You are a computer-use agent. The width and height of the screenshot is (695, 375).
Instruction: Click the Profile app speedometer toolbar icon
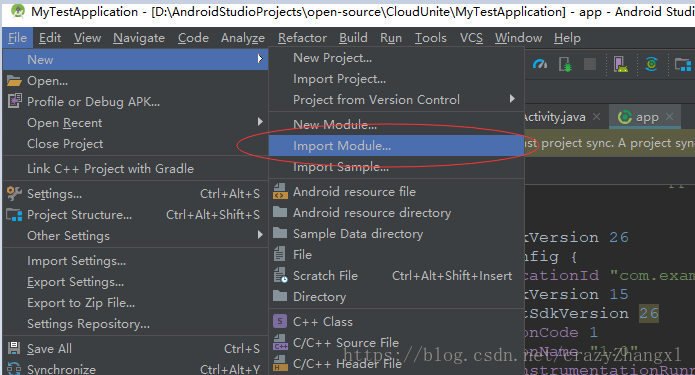tap(540, 65)
